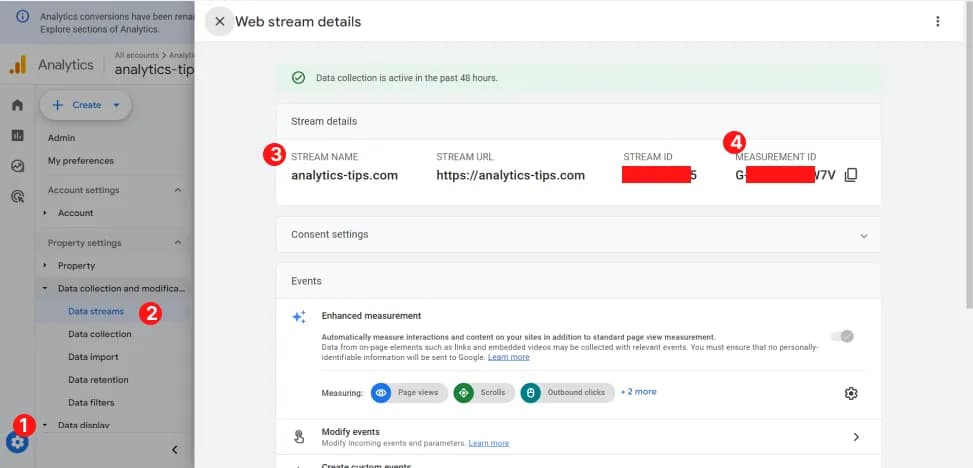This screenshot has width=973, height=468.
Task: Select Data retention
Action: coord(98,380)
